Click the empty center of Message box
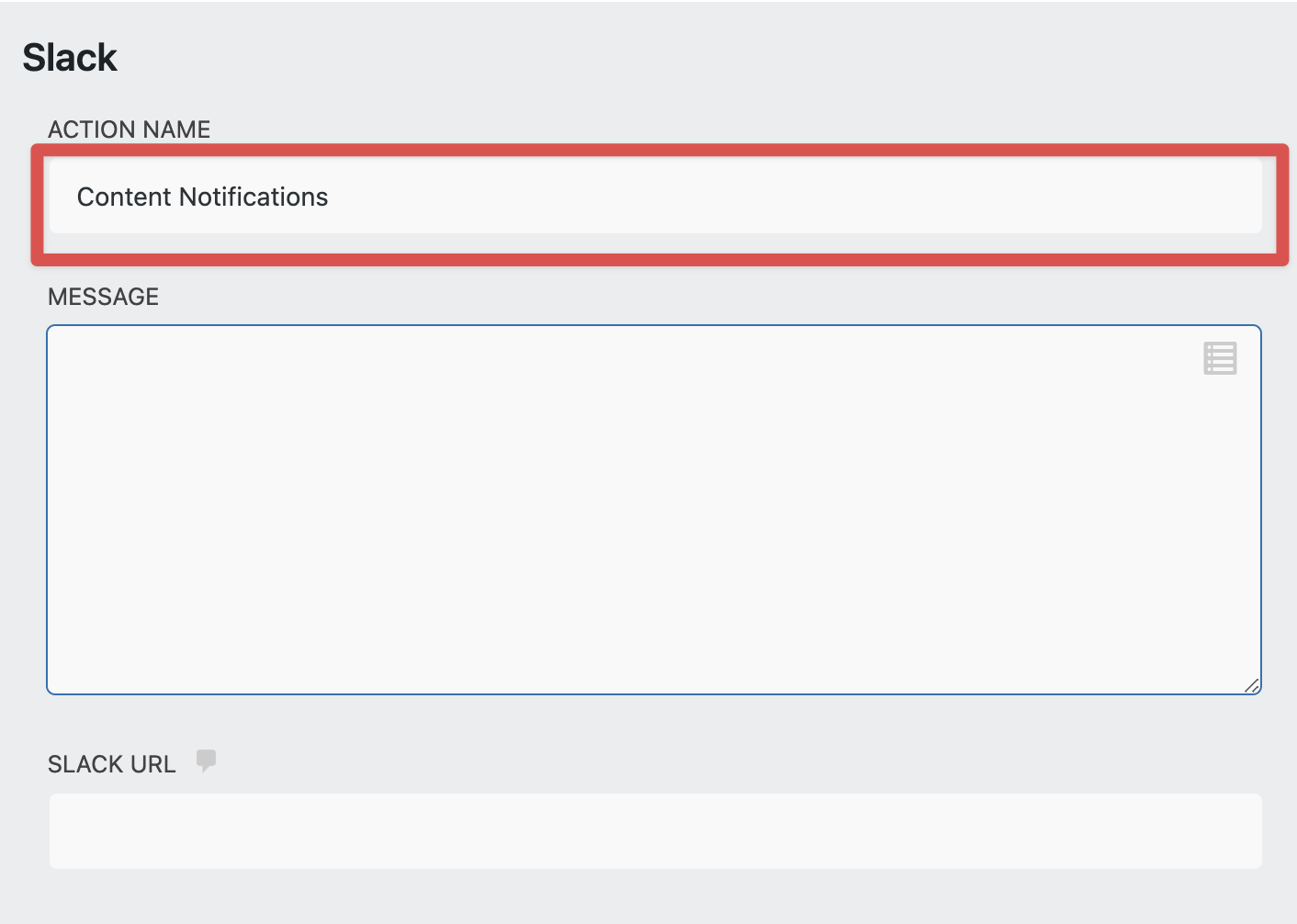 [654, 510]
